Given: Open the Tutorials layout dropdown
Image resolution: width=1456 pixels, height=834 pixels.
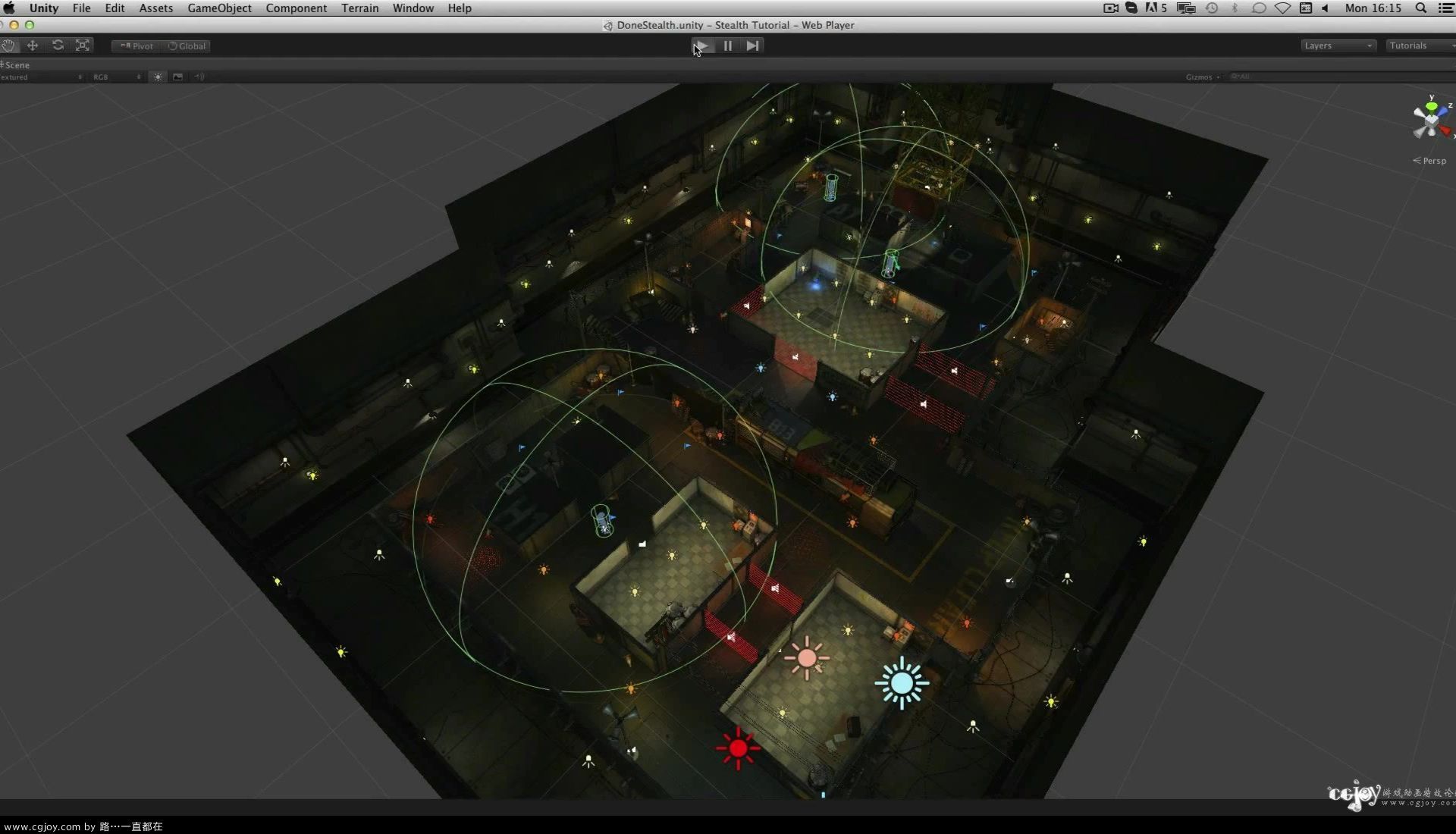Looking at the screenshot, I should coord(1421,45).
